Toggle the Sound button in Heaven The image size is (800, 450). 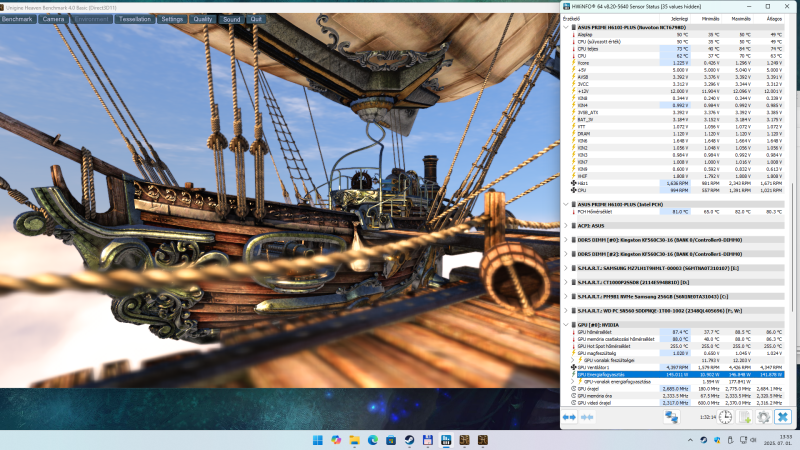[x=231, y=19]
